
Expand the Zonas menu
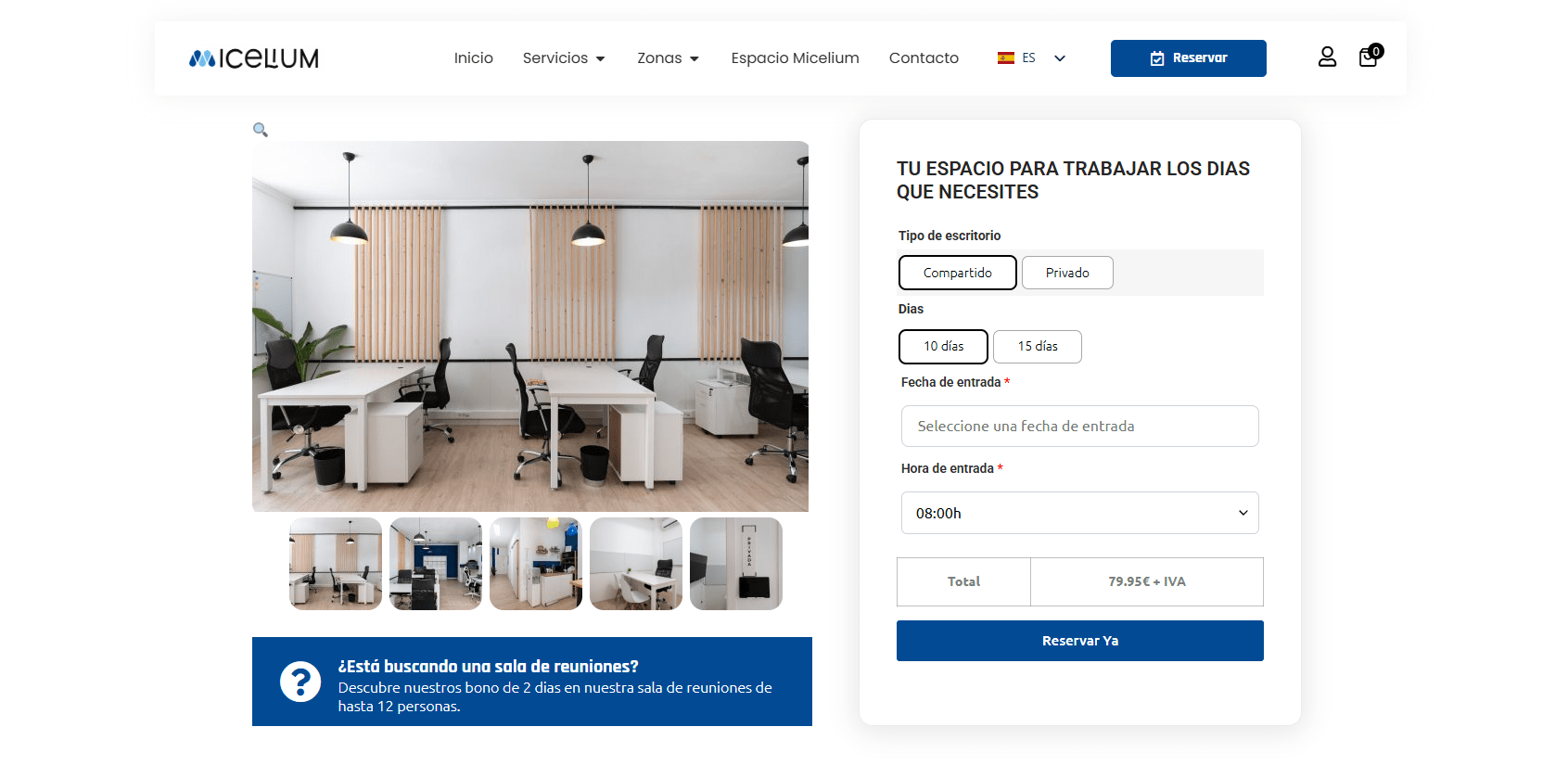668,57
